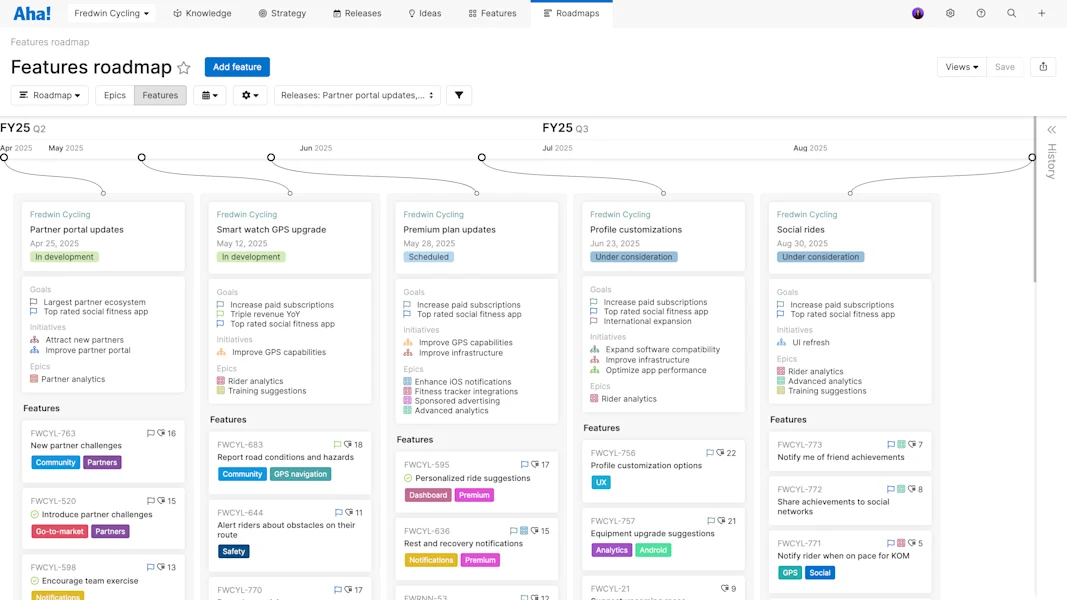This screenshot has width=1067, height=600.
Task: Open Releases: Partner portal updates selector
Action: click(357, 95)
